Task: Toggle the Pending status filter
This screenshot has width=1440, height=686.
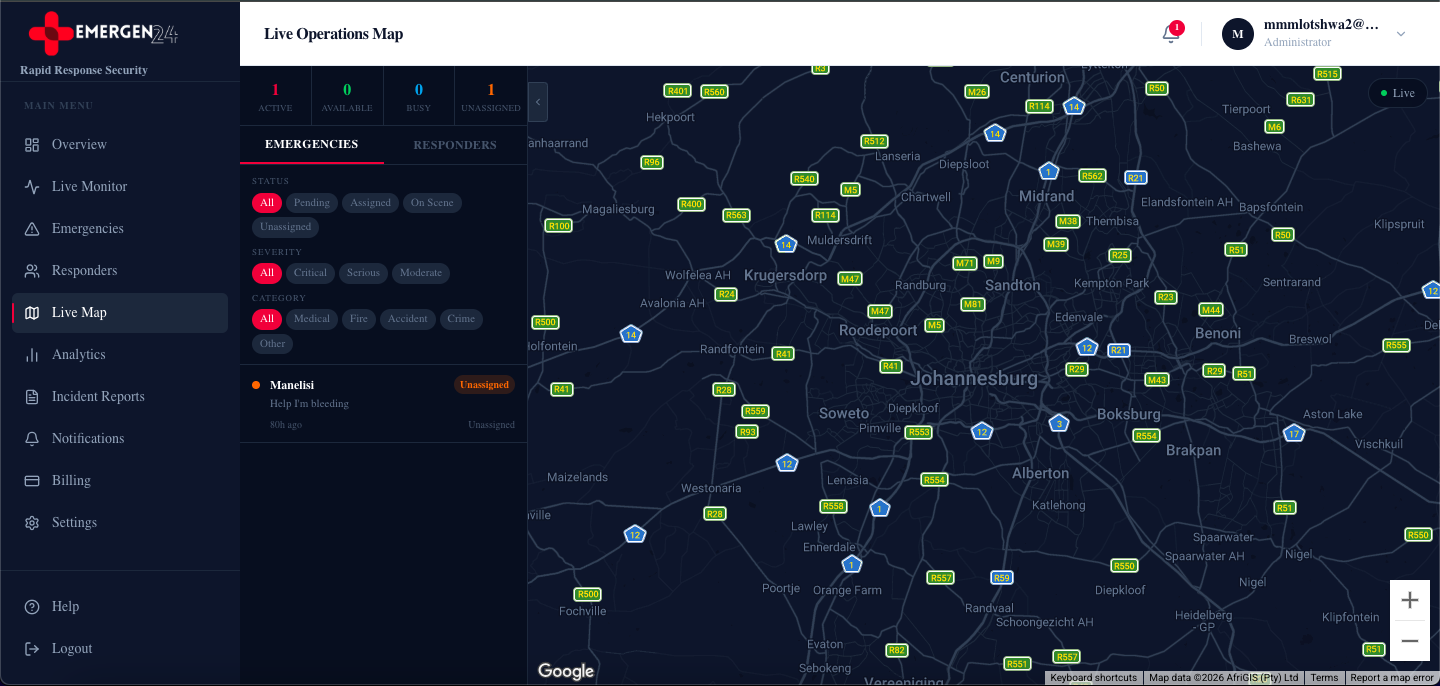Action: coord(311,202)
